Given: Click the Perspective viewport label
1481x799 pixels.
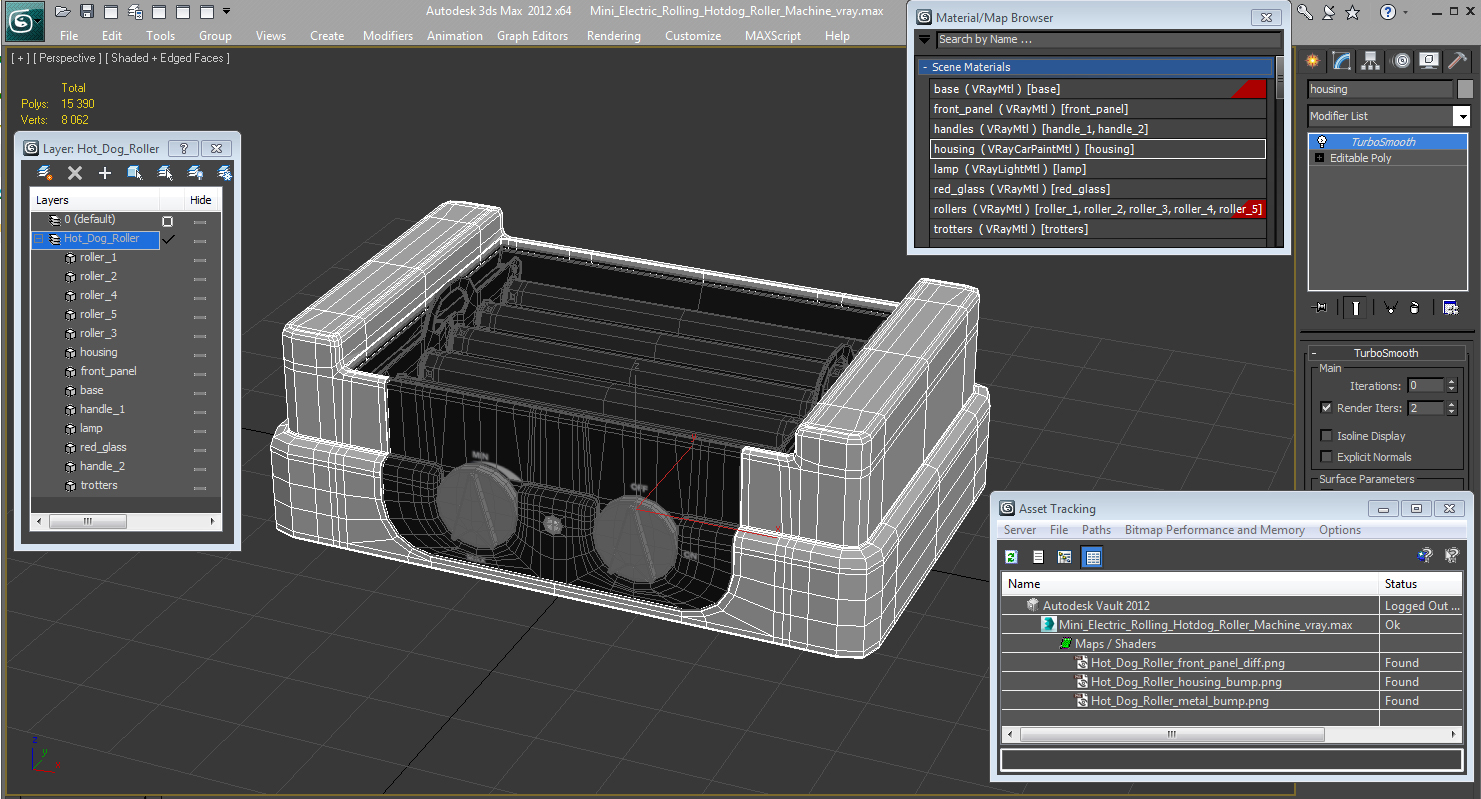Looking at the screenshot, I should coord(68,58).
